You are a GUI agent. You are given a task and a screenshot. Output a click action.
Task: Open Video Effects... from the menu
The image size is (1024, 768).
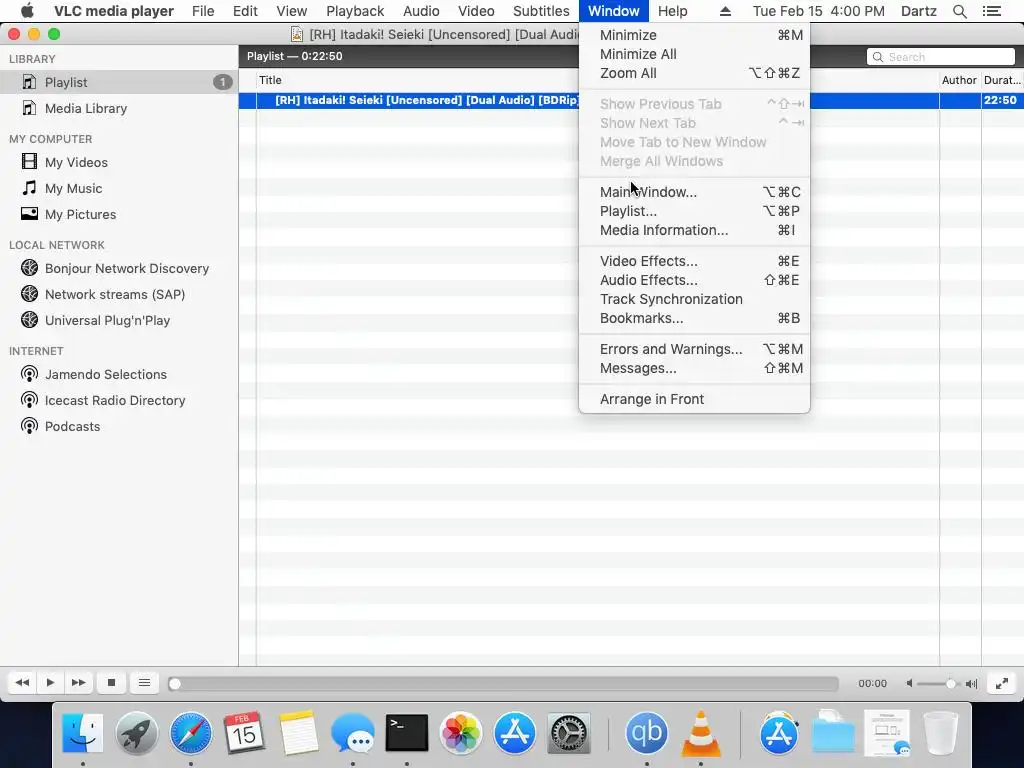pyautogui.click(x=694, y=261)
